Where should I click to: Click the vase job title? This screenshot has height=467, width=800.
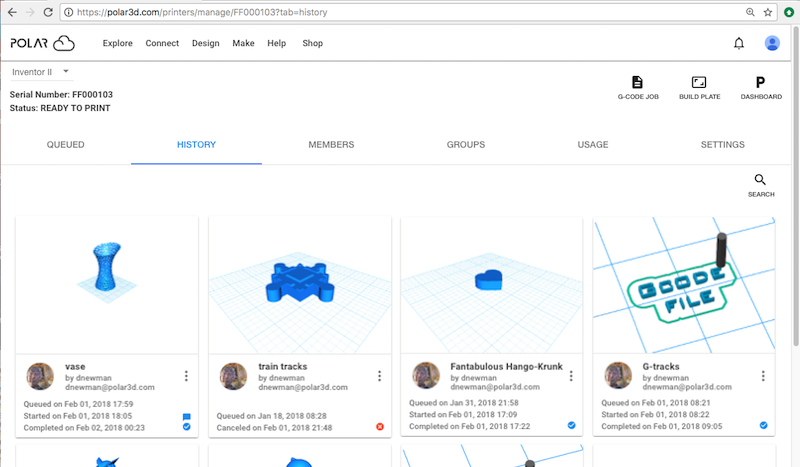[75, 366]
